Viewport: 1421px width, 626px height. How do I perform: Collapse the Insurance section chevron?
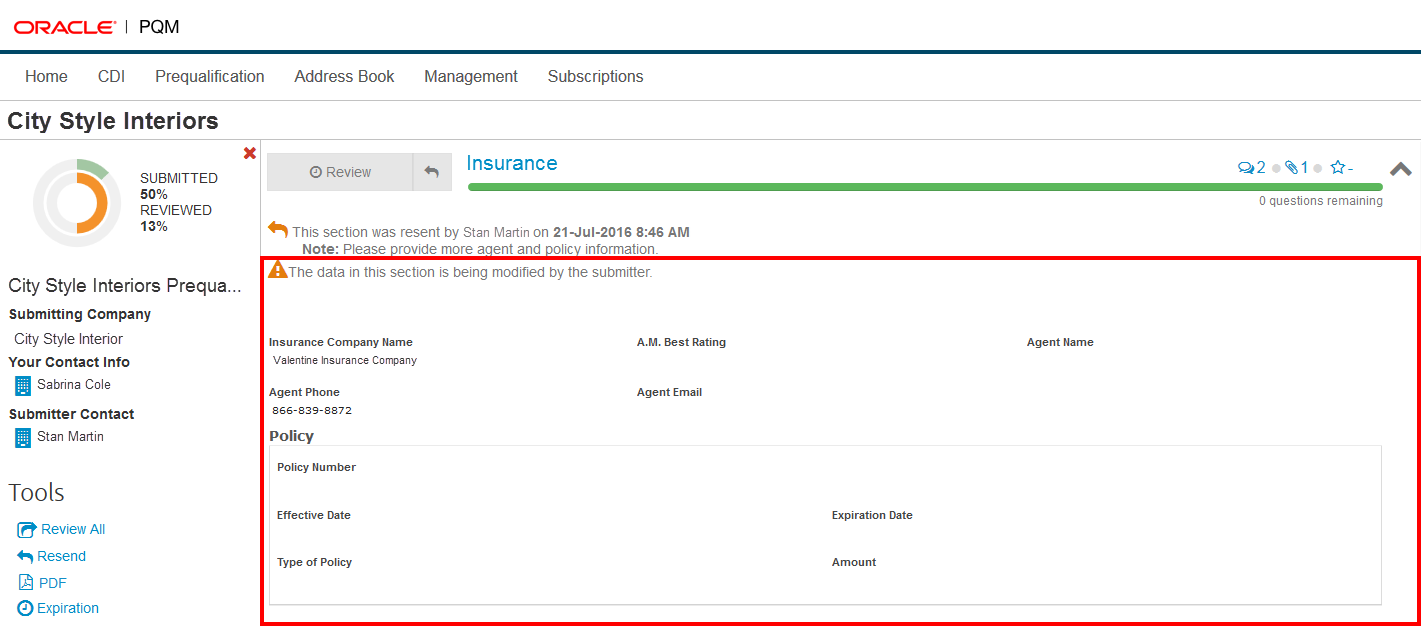[x=1401, y=170]
